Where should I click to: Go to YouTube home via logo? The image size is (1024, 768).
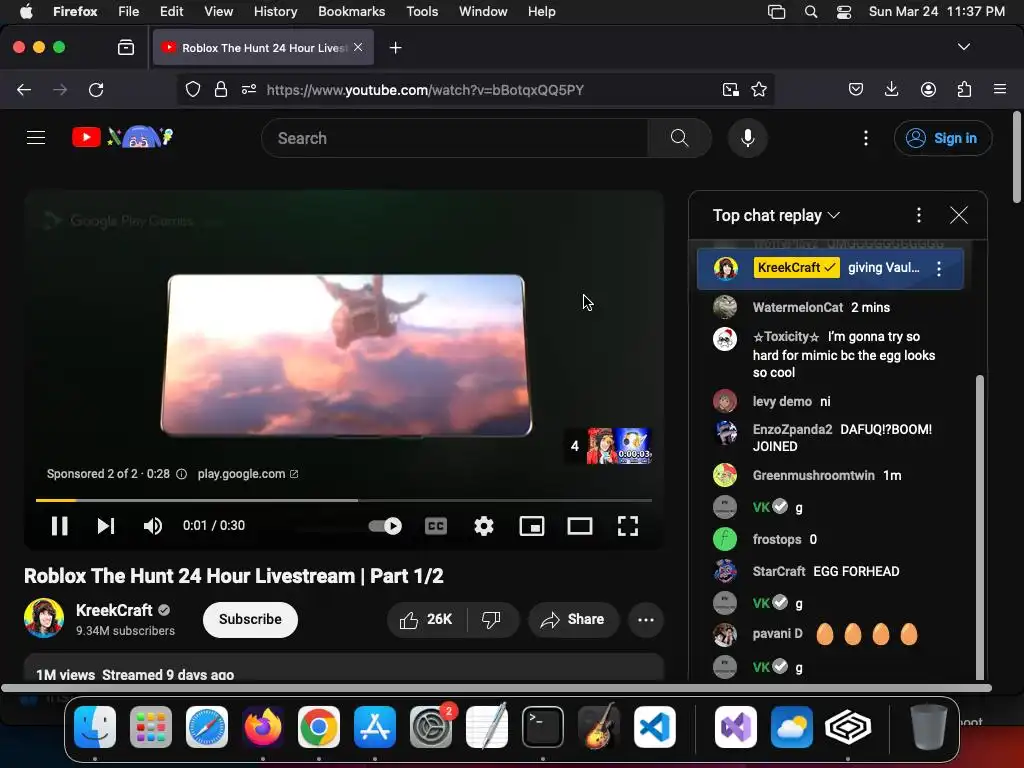click(123, 137)
